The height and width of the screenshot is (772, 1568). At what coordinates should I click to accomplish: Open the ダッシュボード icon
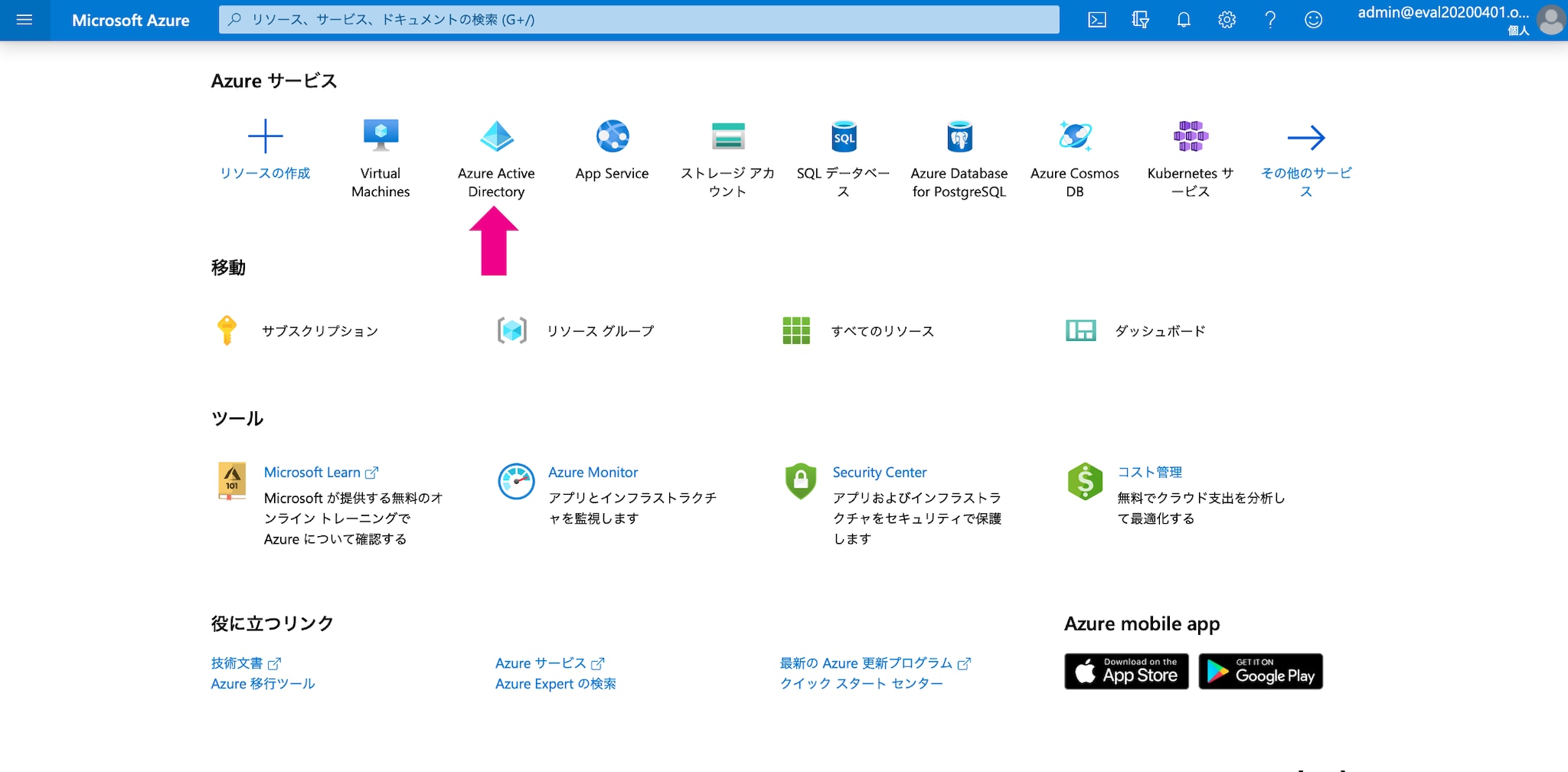(1081, 331)
